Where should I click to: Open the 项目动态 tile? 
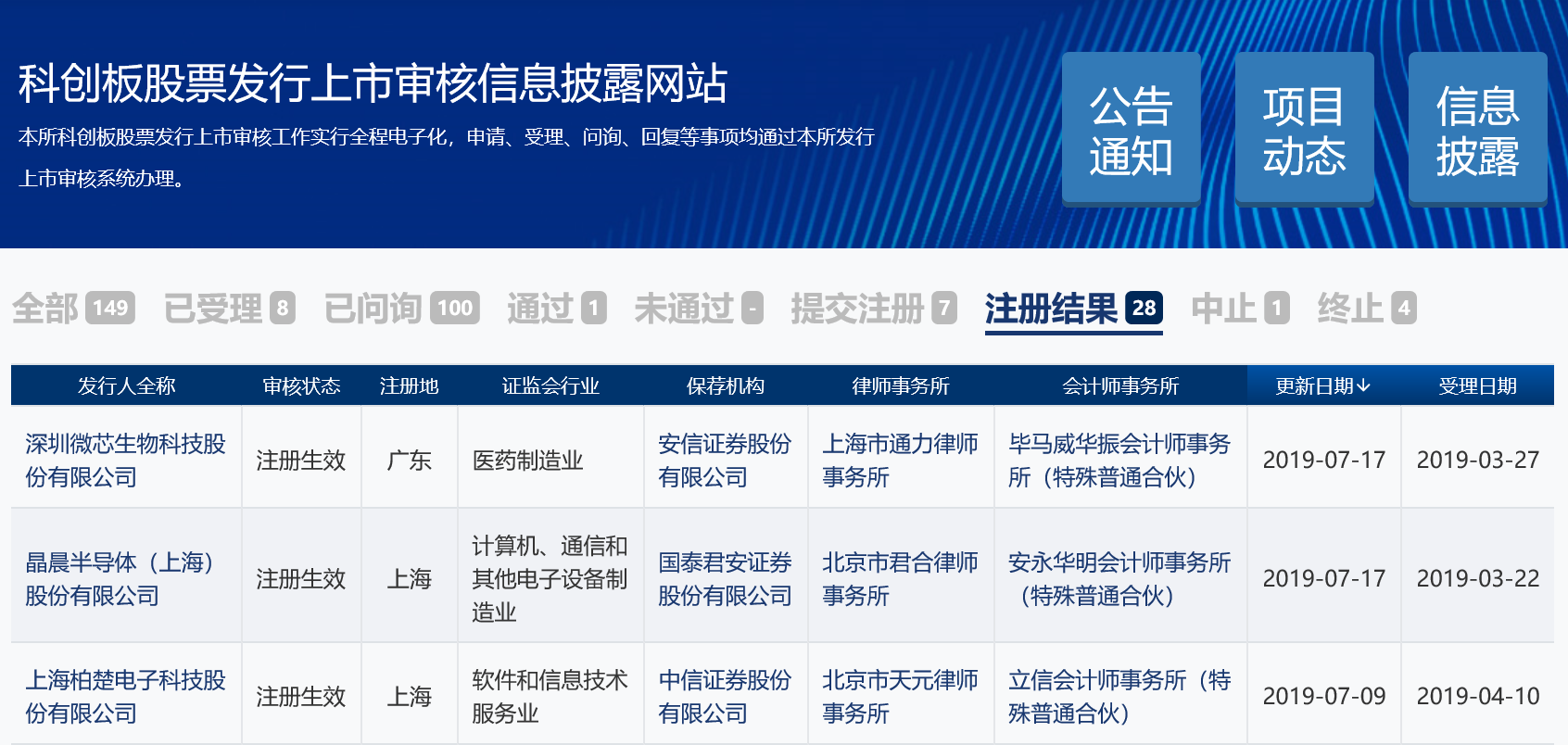pyautogui.click(x=1304, y=128)
